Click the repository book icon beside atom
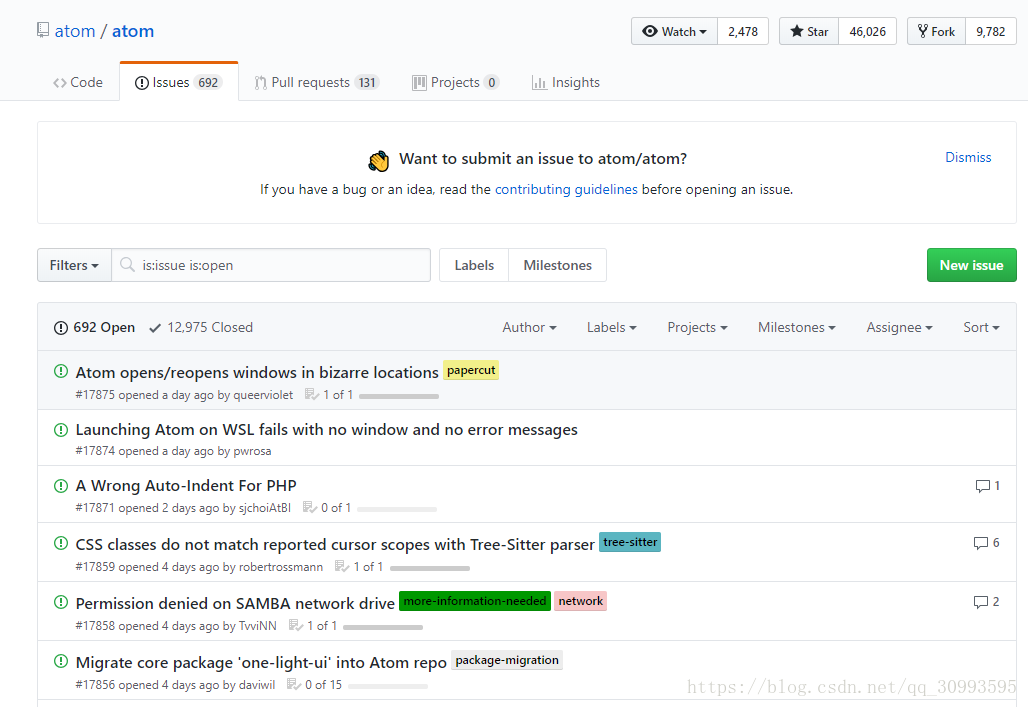Image resolution: width=1028 pixels, height=707 pixels. click(43, 30)
